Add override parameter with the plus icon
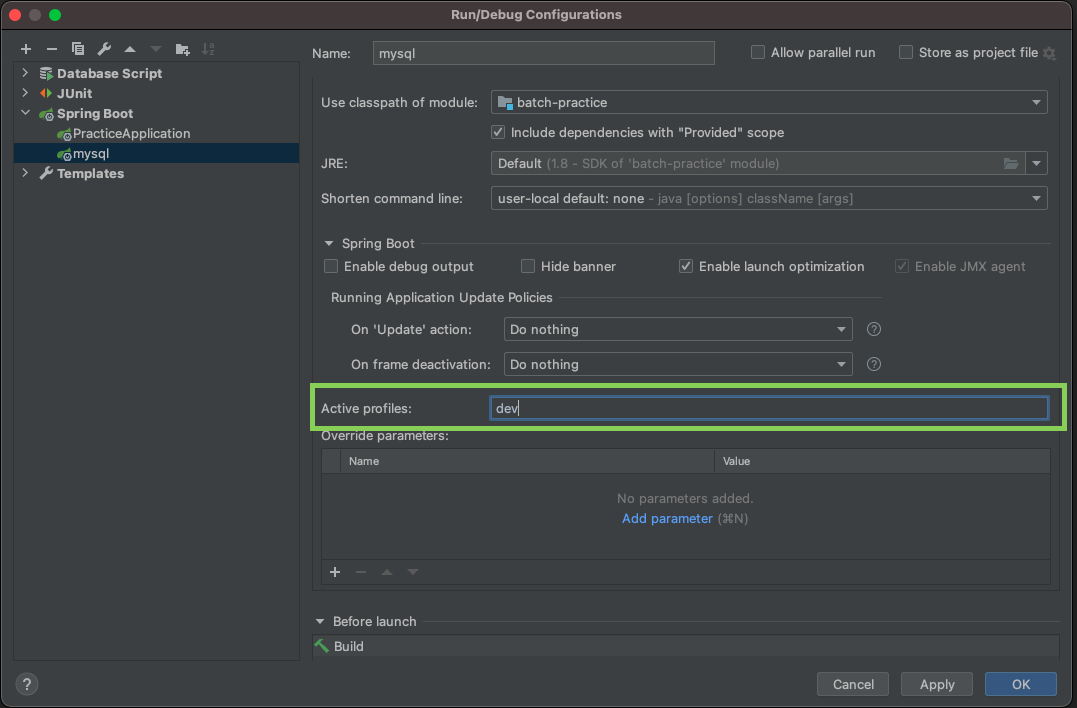This screenshot has width=1077, height=708. point(335,572)
